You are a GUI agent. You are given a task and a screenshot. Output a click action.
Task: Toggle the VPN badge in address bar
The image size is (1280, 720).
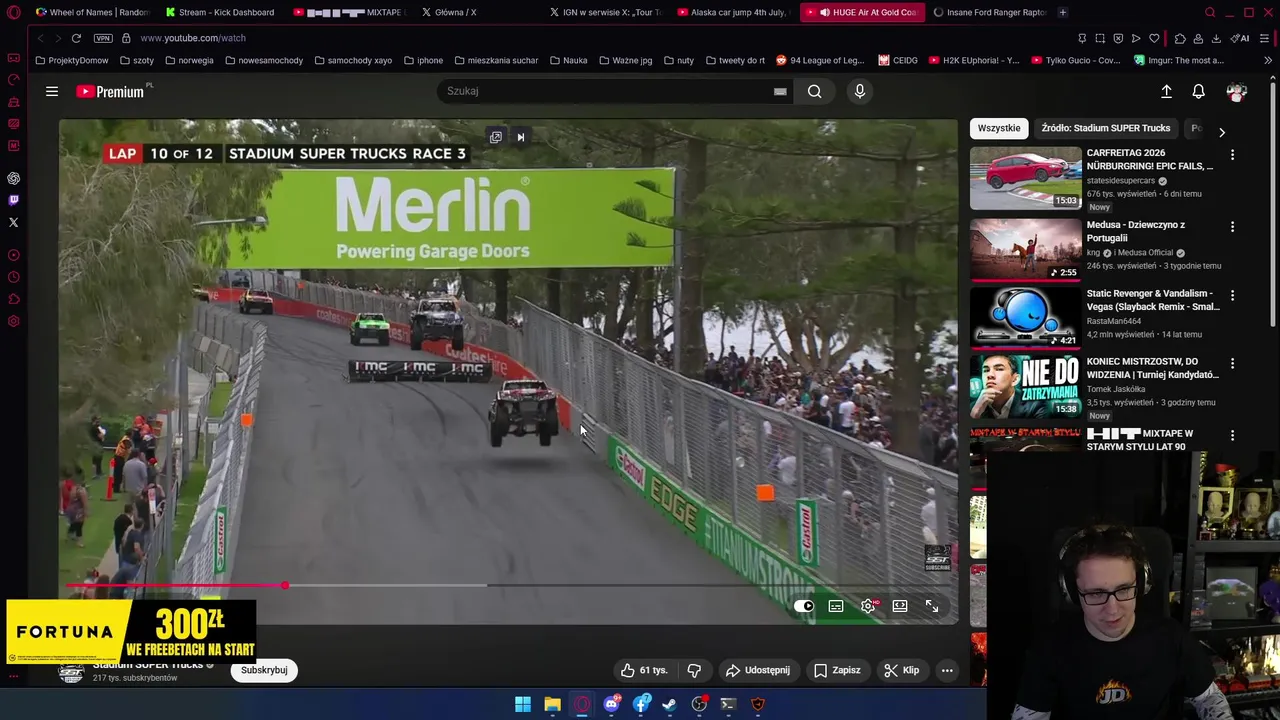[x=103, y=38]
